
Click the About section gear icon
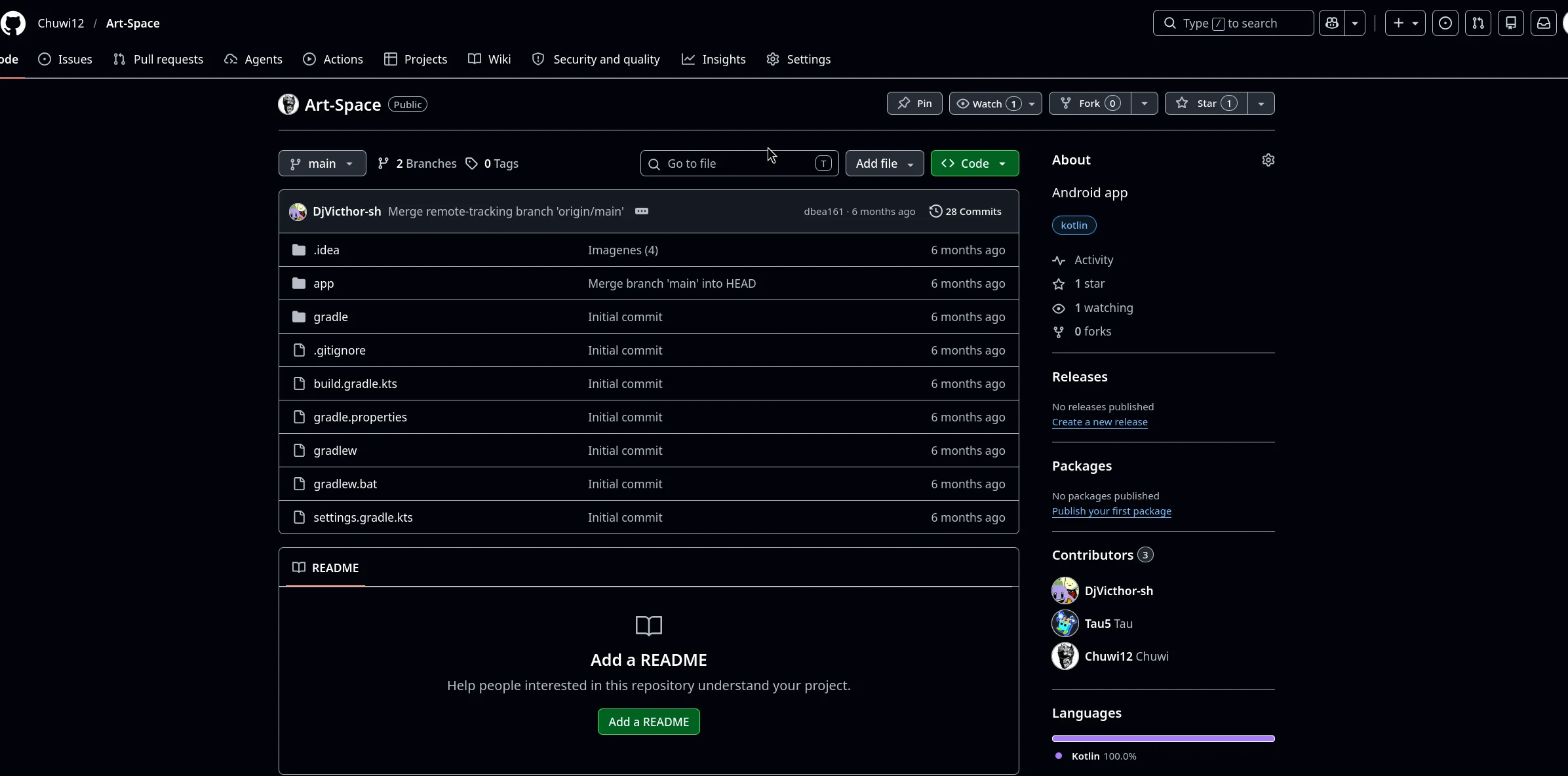[1268, 160]
